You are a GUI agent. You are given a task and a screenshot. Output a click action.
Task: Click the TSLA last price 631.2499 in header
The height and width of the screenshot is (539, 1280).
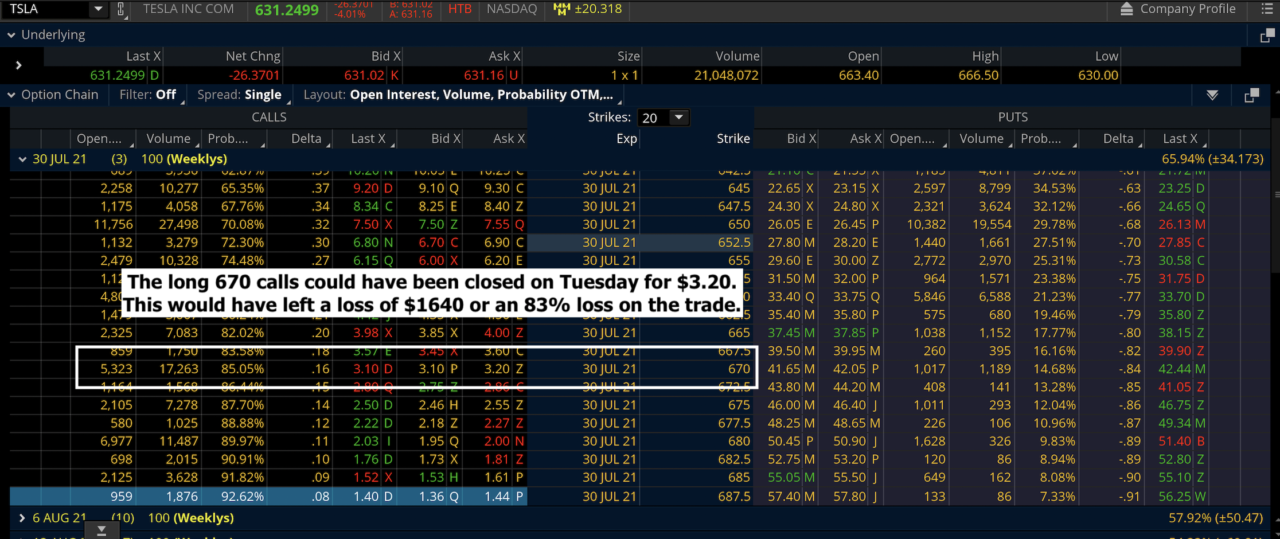click(x=285, y=9)
